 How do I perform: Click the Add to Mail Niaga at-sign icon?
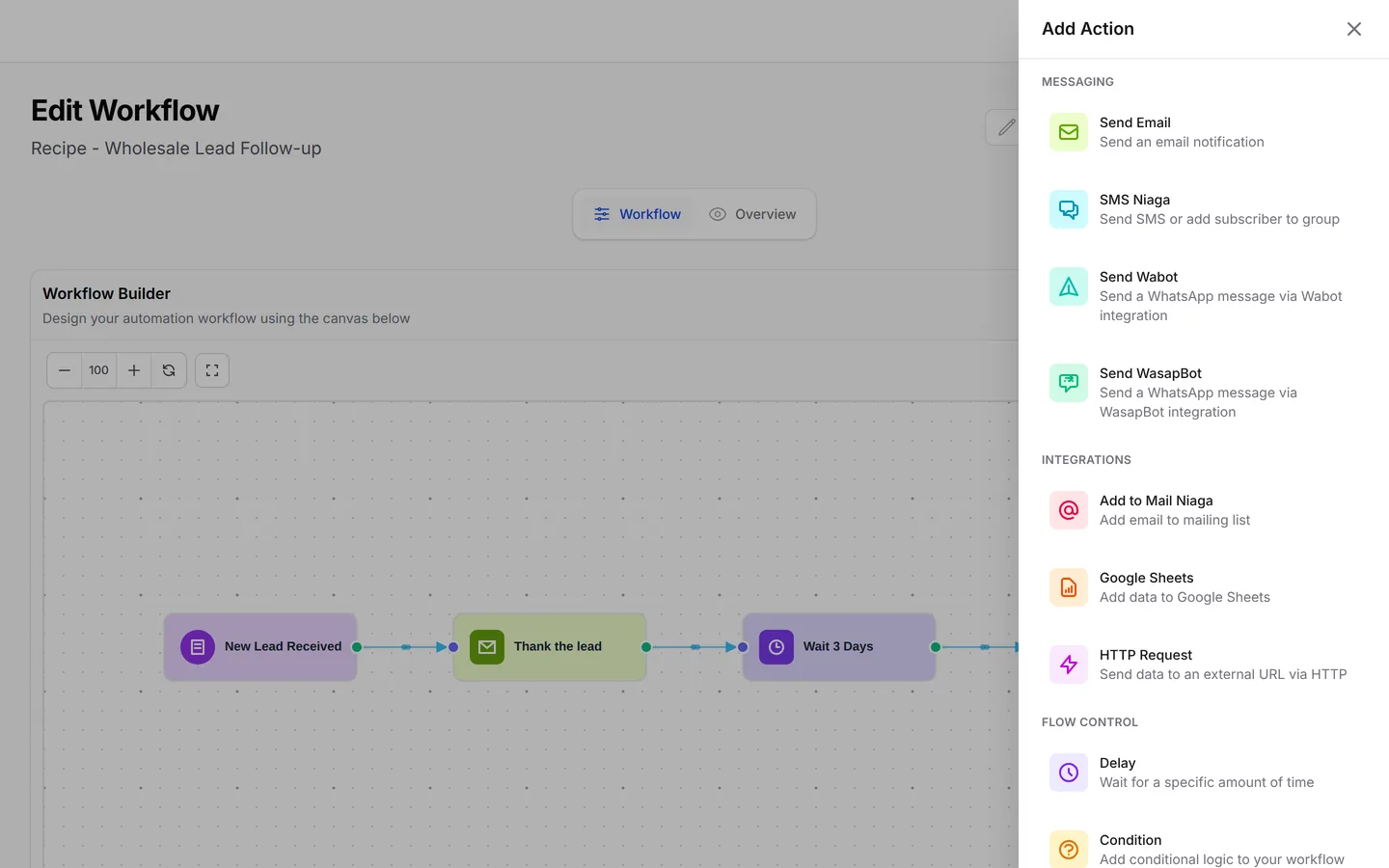pos(1069,510)
